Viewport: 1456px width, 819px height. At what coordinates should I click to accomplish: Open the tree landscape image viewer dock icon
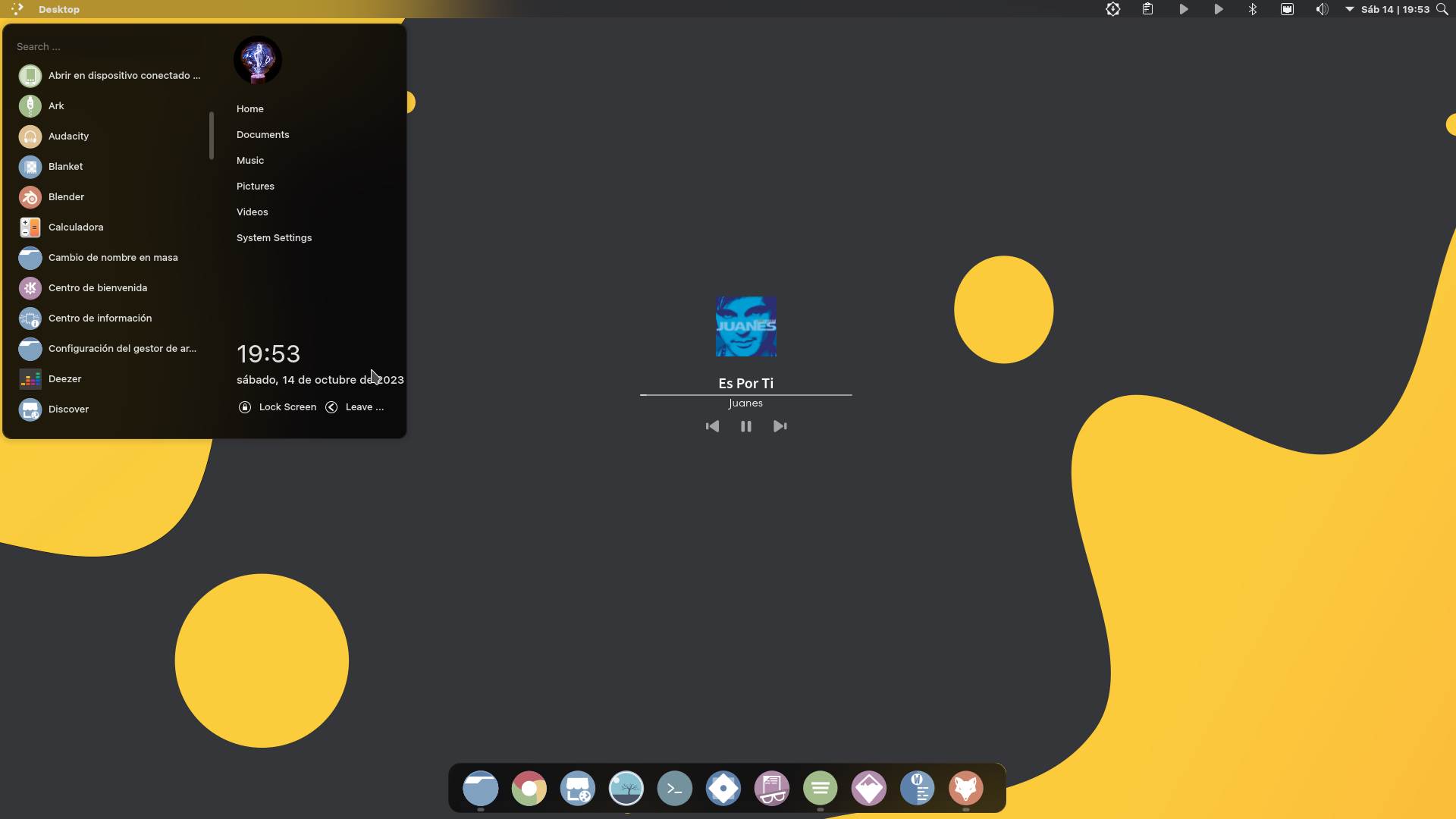point(626,789)
